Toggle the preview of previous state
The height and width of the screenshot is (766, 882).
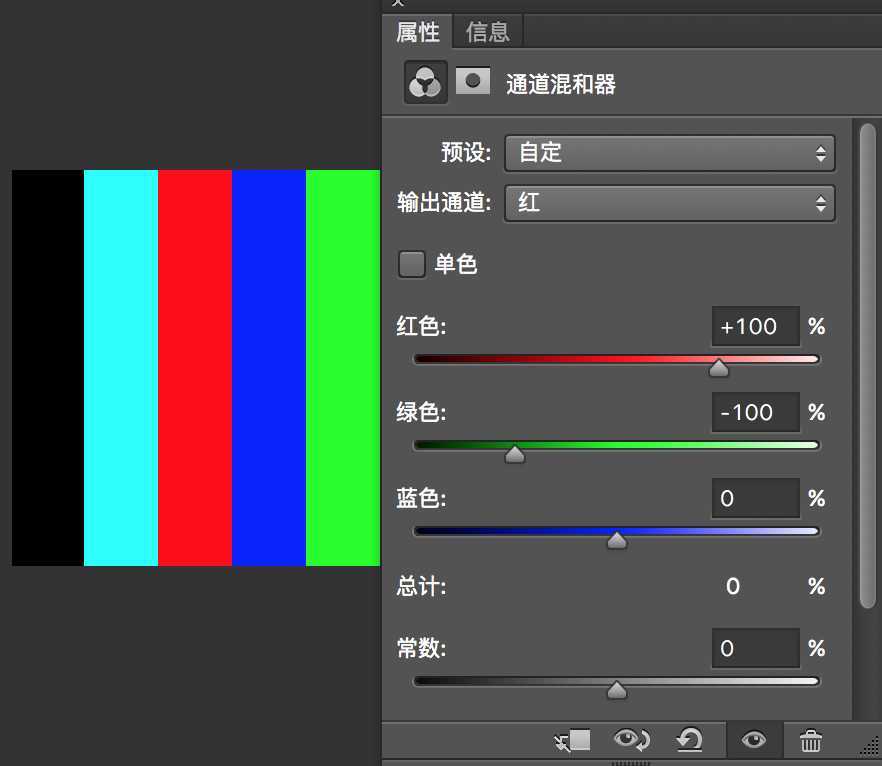[x=632, y=740]
